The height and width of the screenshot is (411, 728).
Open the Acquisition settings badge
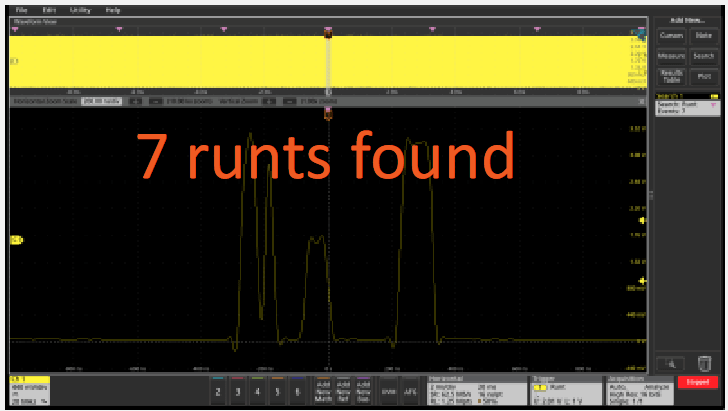(x=640, y=391)
